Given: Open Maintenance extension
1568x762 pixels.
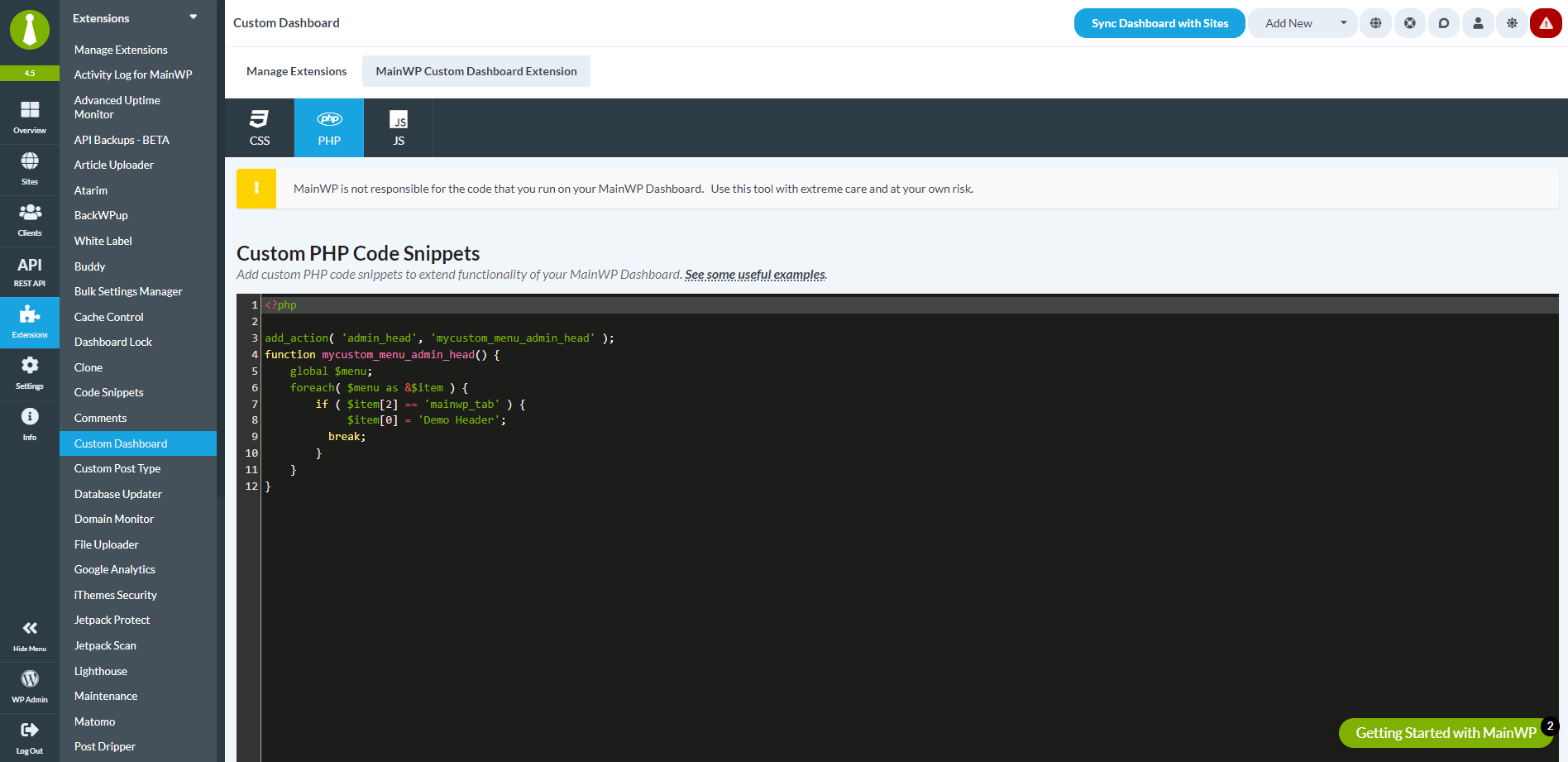Looking at the screenshot, I should (106, 696).
